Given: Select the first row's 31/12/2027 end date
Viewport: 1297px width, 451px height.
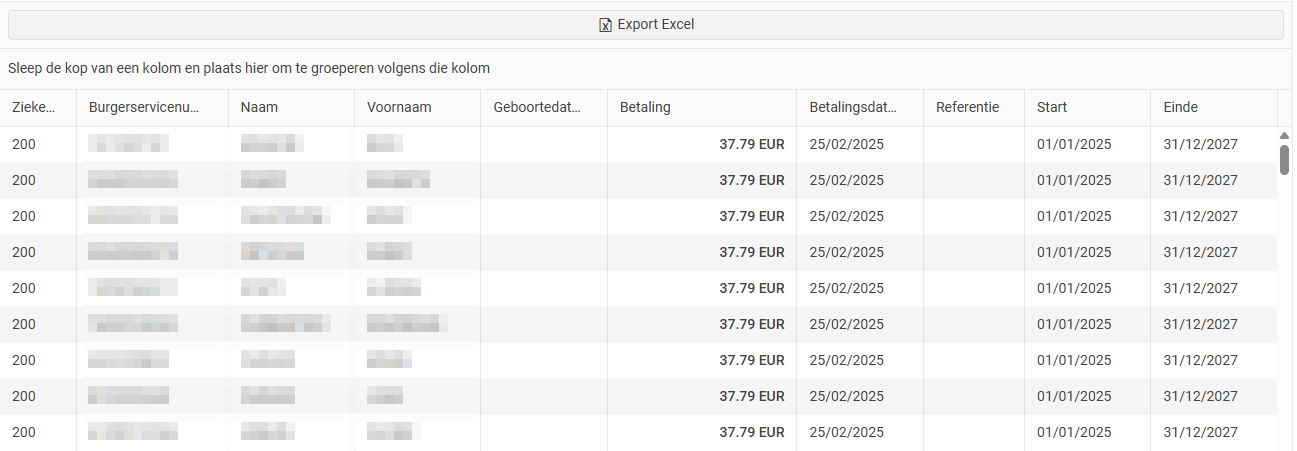Looking at the screenshot, I should point(1200,144).
